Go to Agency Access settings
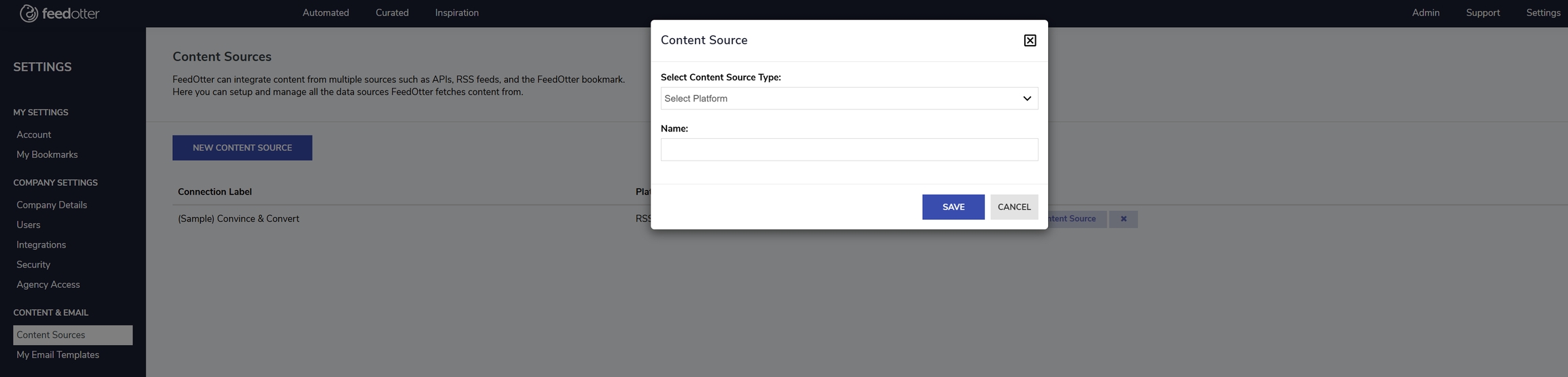This screenshot has height=377, width=1568. click(48, 284)
